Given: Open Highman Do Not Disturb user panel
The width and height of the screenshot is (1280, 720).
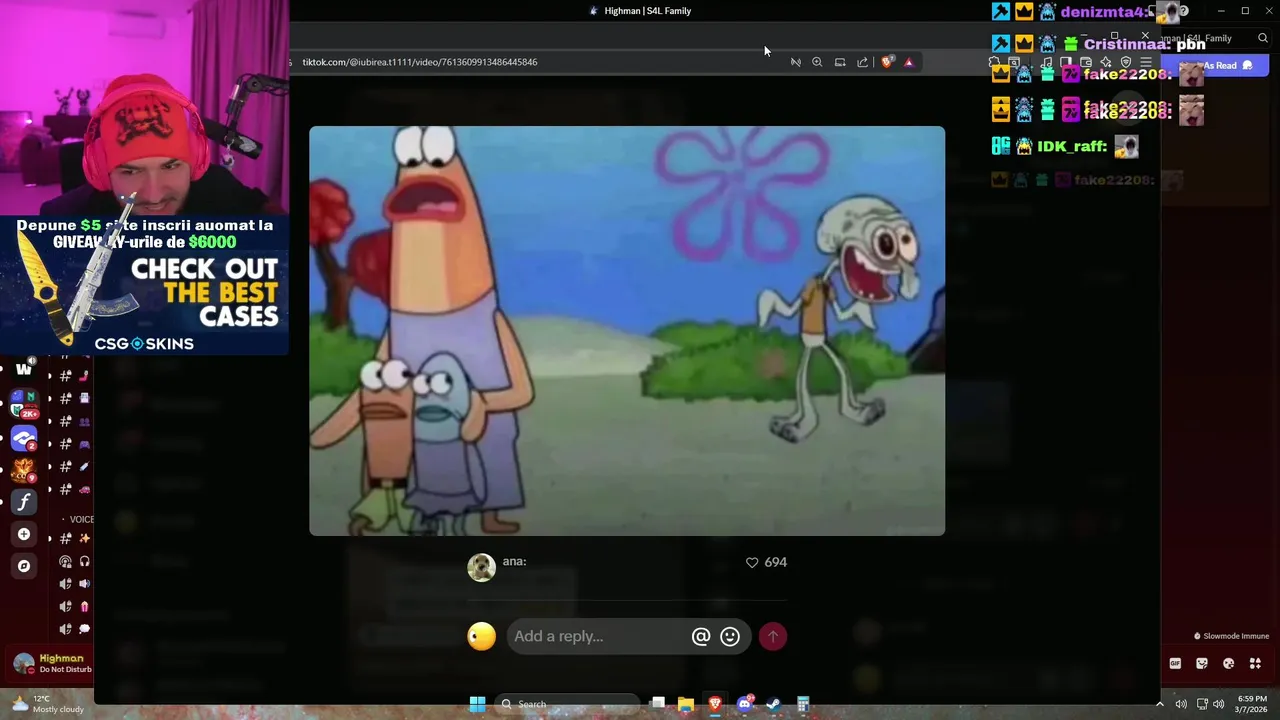Looking at the screenshot, I should (53, 664).
